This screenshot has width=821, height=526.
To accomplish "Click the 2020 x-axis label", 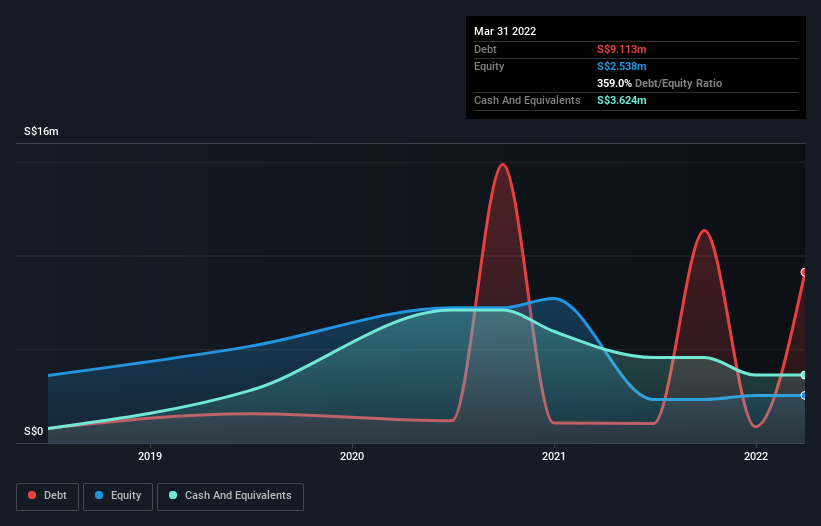I will click(352, 456).
